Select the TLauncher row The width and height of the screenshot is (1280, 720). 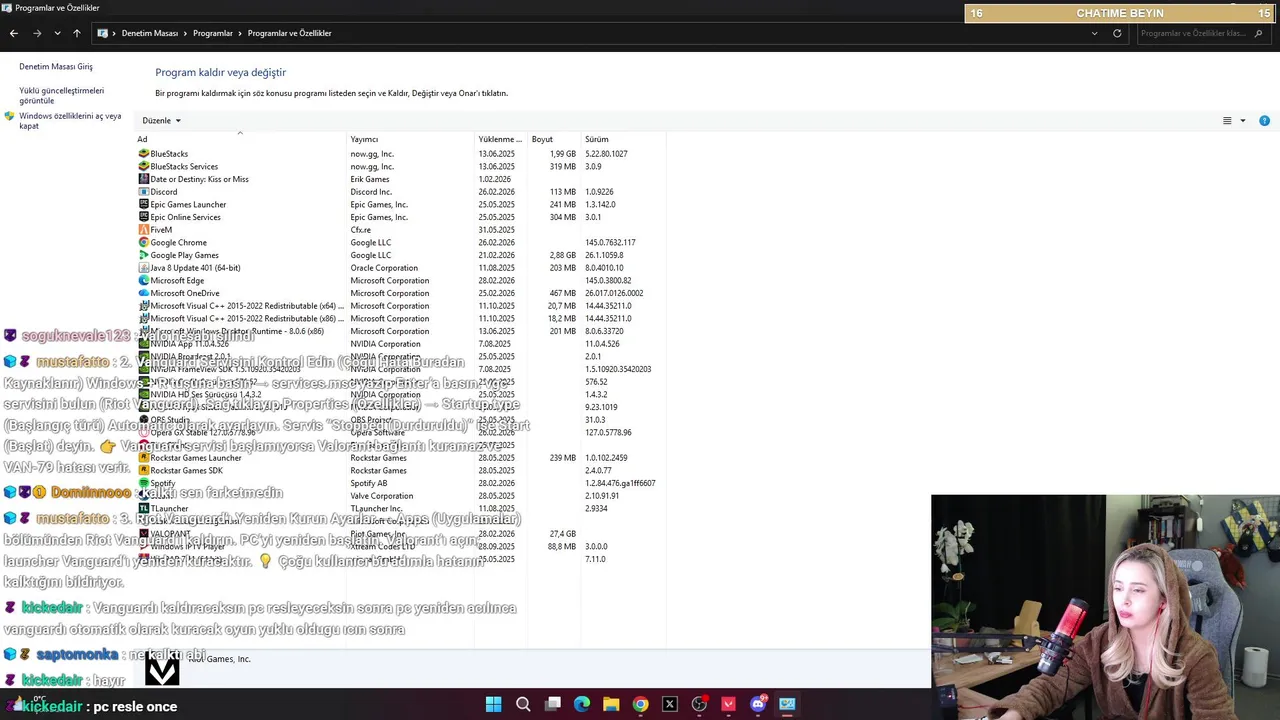(400, 509)
